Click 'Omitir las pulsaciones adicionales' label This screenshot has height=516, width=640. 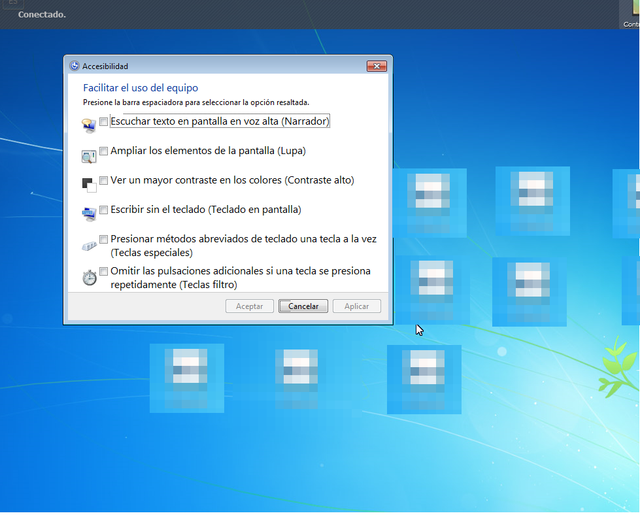240,278
